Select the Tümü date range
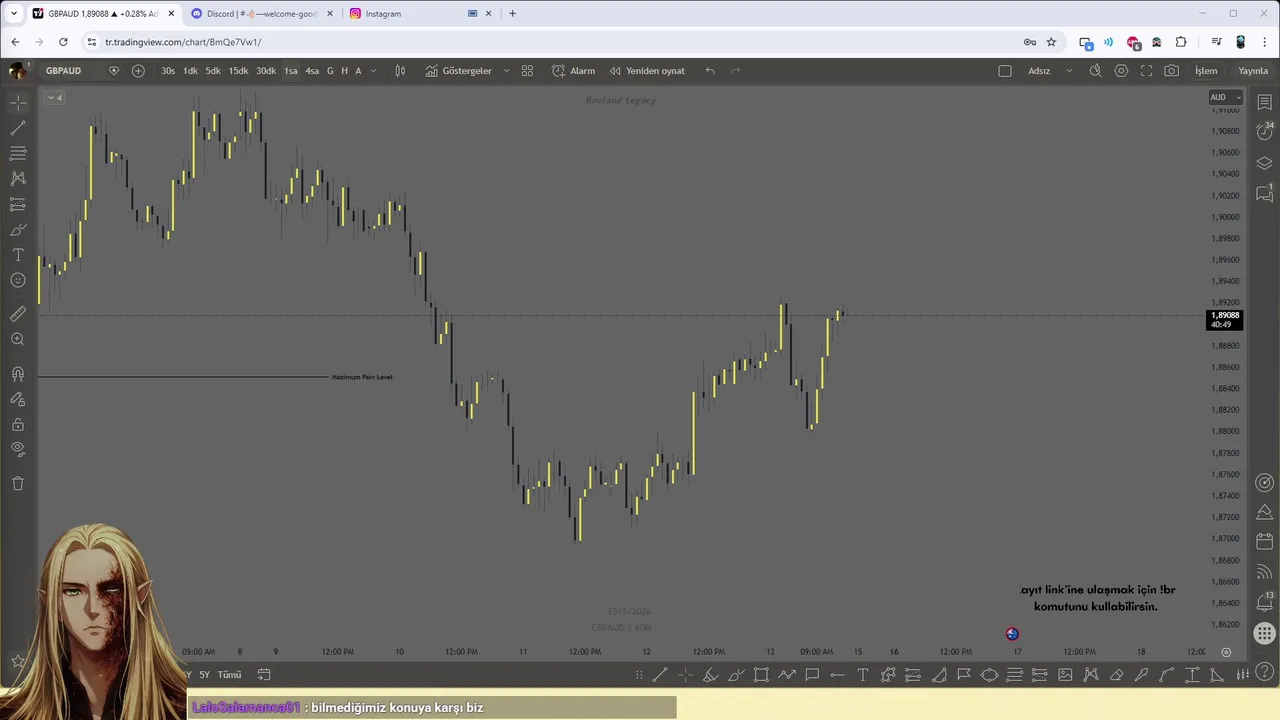Viewport: 1280px width, 720px height. pos(229,675)
